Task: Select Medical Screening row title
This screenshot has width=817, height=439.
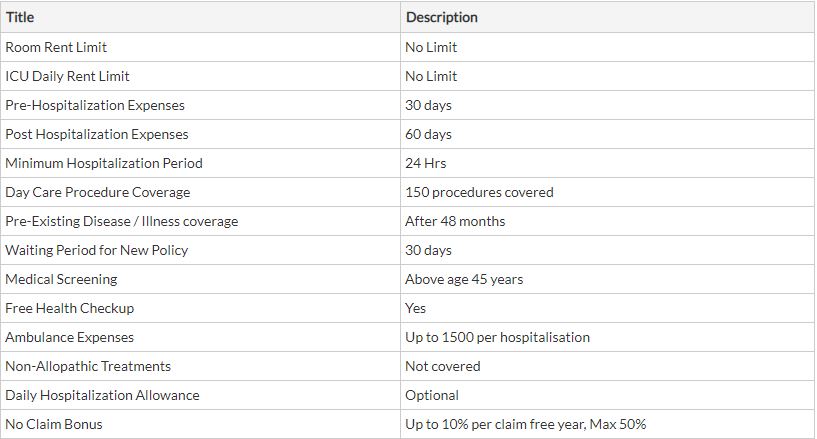Action: (x=201, y=279)
